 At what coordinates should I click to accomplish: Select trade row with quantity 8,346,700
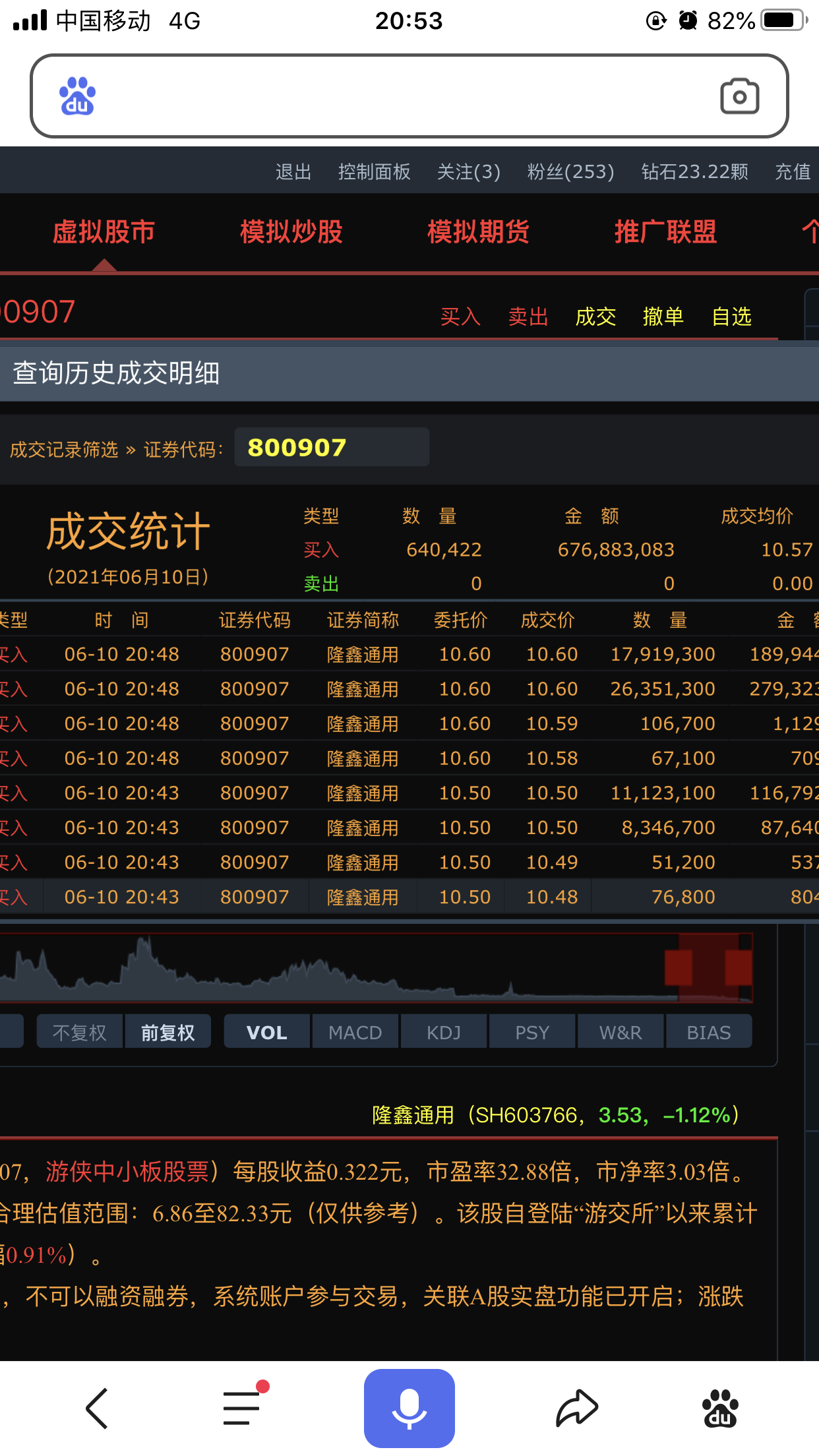click(x=409, y=828)
